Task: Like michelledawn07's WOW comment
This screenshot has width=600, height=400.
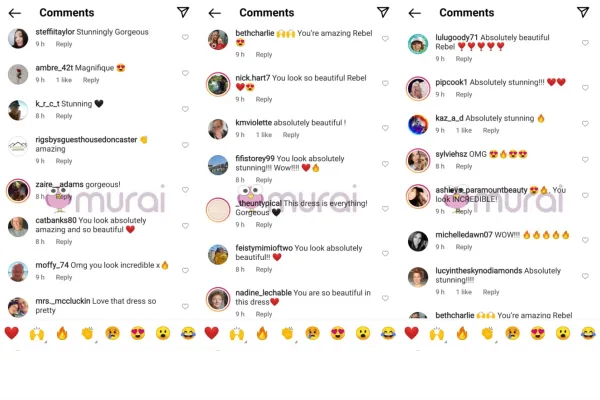Action: [x=585, y=240]
